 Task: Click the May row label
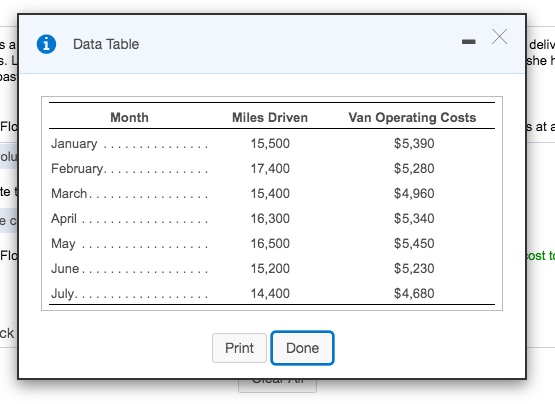(x=63, y=244)
